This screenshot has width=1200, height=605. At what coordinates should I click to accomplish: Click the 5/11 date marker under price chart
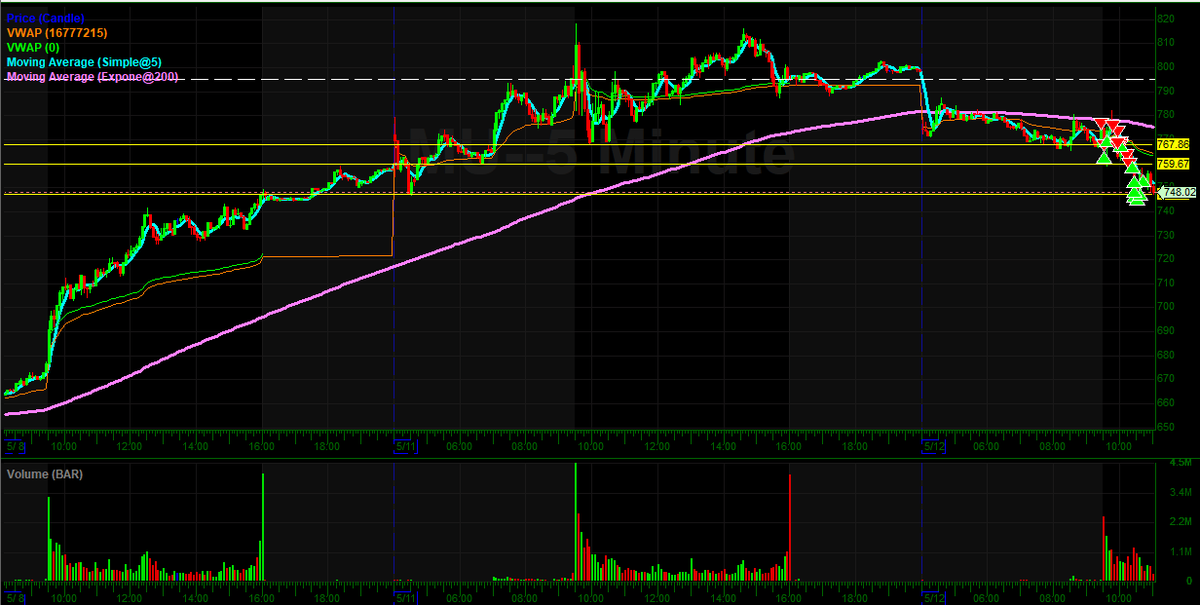click(x=406, y=448)
